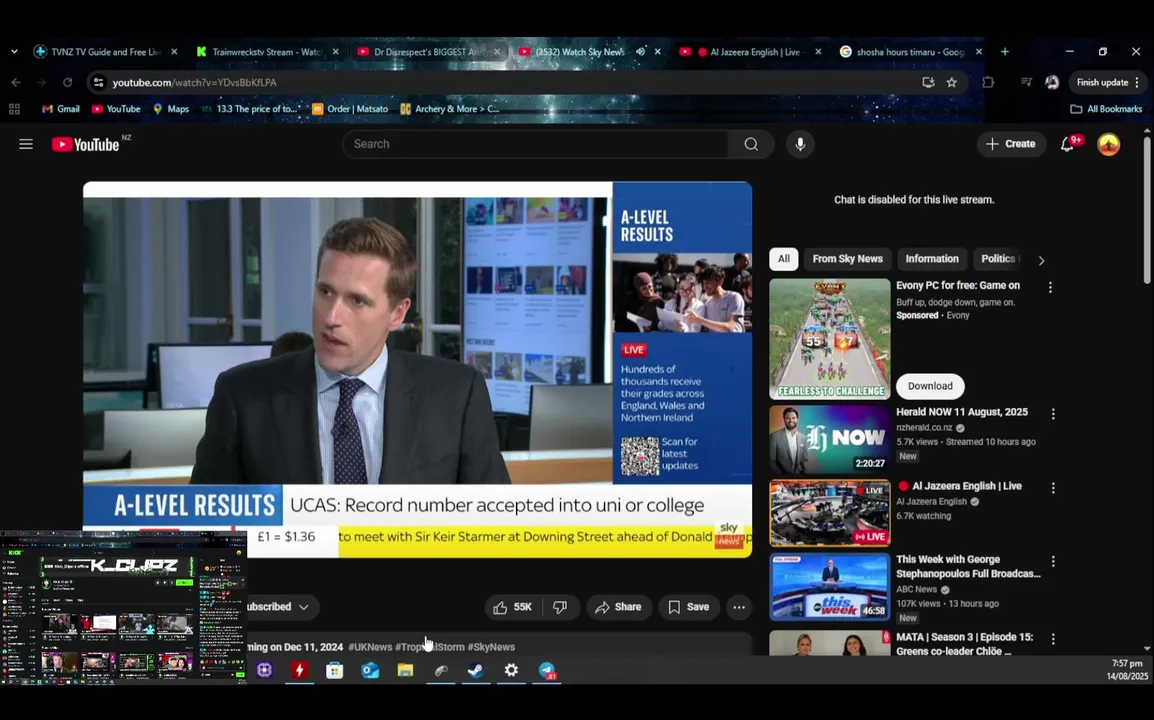Viewport: 1154px width, 720px height.
Task: Switch to shosha hours timaru Google tab
Action: [910, 52]
